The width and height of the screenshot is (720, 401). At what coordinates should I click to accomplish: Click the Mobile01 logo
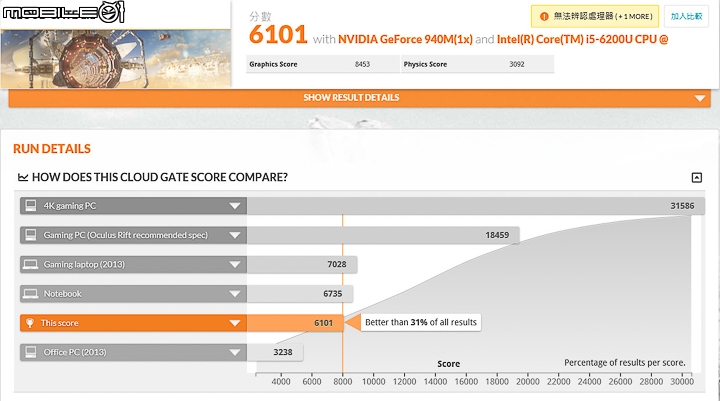63,12
